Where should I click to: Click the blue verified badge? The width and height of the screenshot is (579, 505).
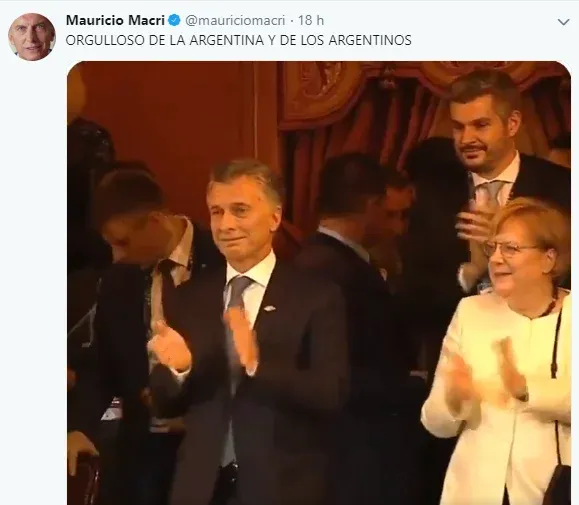tap(174, 21)
